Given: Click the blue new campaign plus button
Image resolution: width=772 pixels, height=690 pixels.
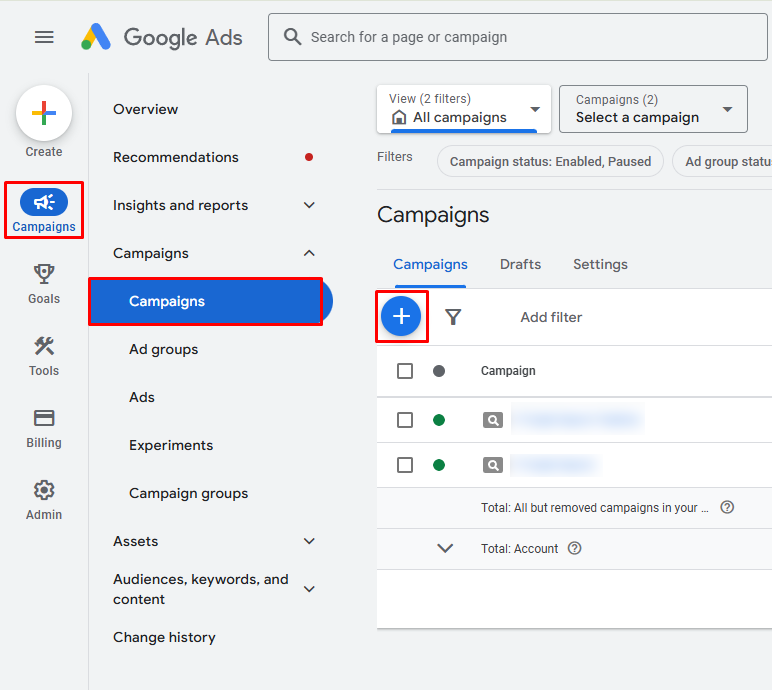Looking at the screenshot, I should click(401, 316).
